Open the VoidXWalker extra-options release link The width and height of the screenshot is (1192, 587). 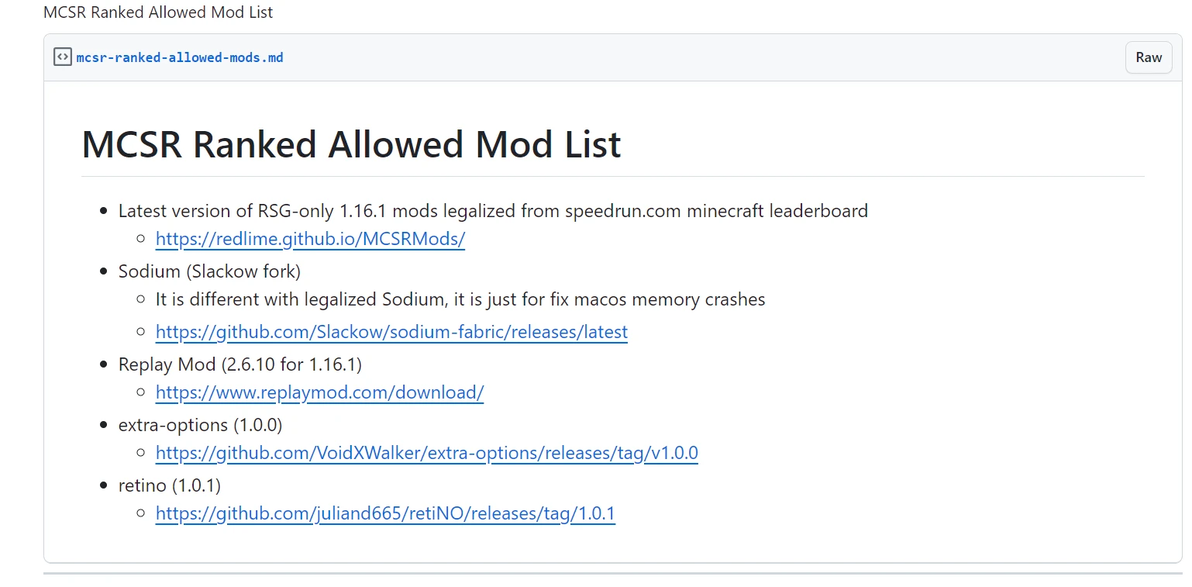point(426,454)
